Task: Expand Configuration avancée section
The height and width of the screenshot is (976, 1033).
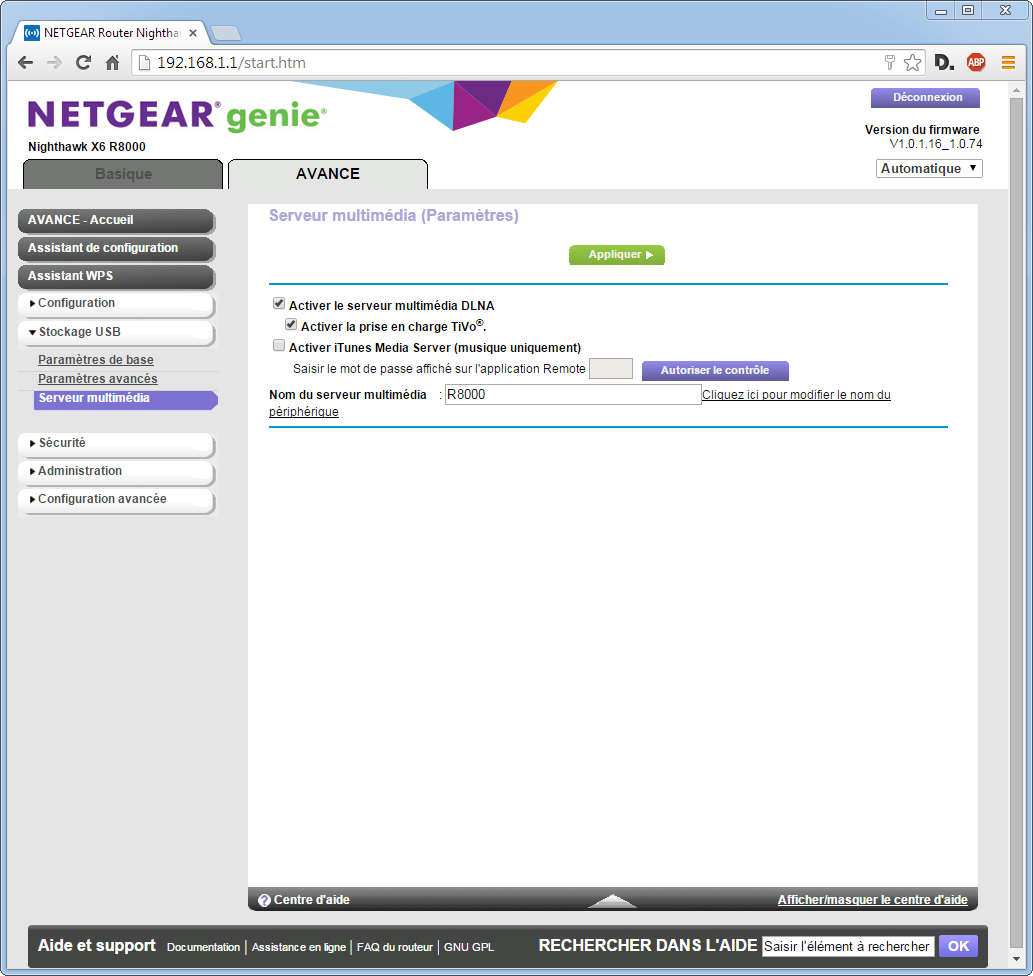Action: click(x=115, y=499)
